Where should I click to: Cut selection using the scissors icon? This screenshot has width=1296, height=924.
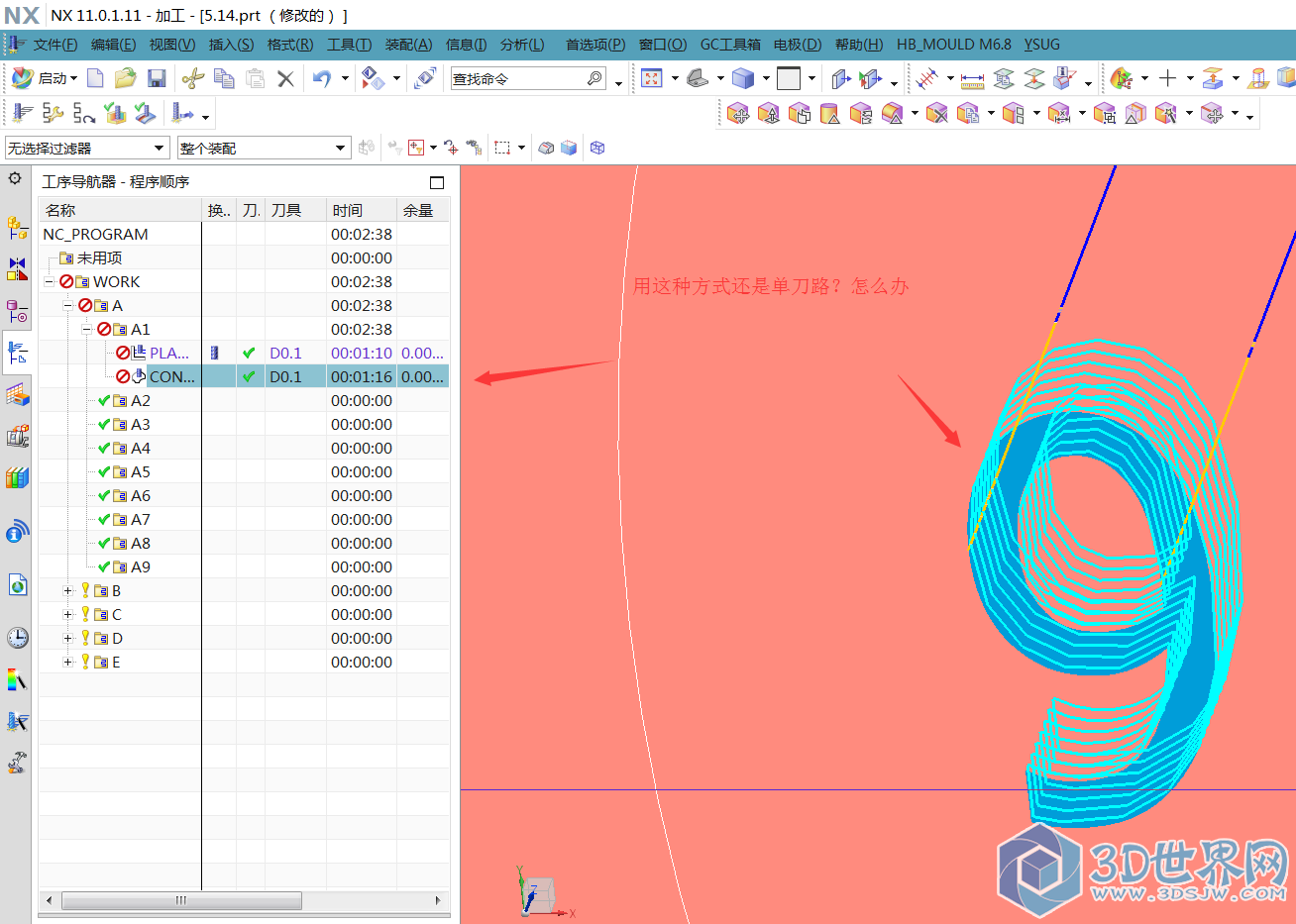click(x=193, y=78)
